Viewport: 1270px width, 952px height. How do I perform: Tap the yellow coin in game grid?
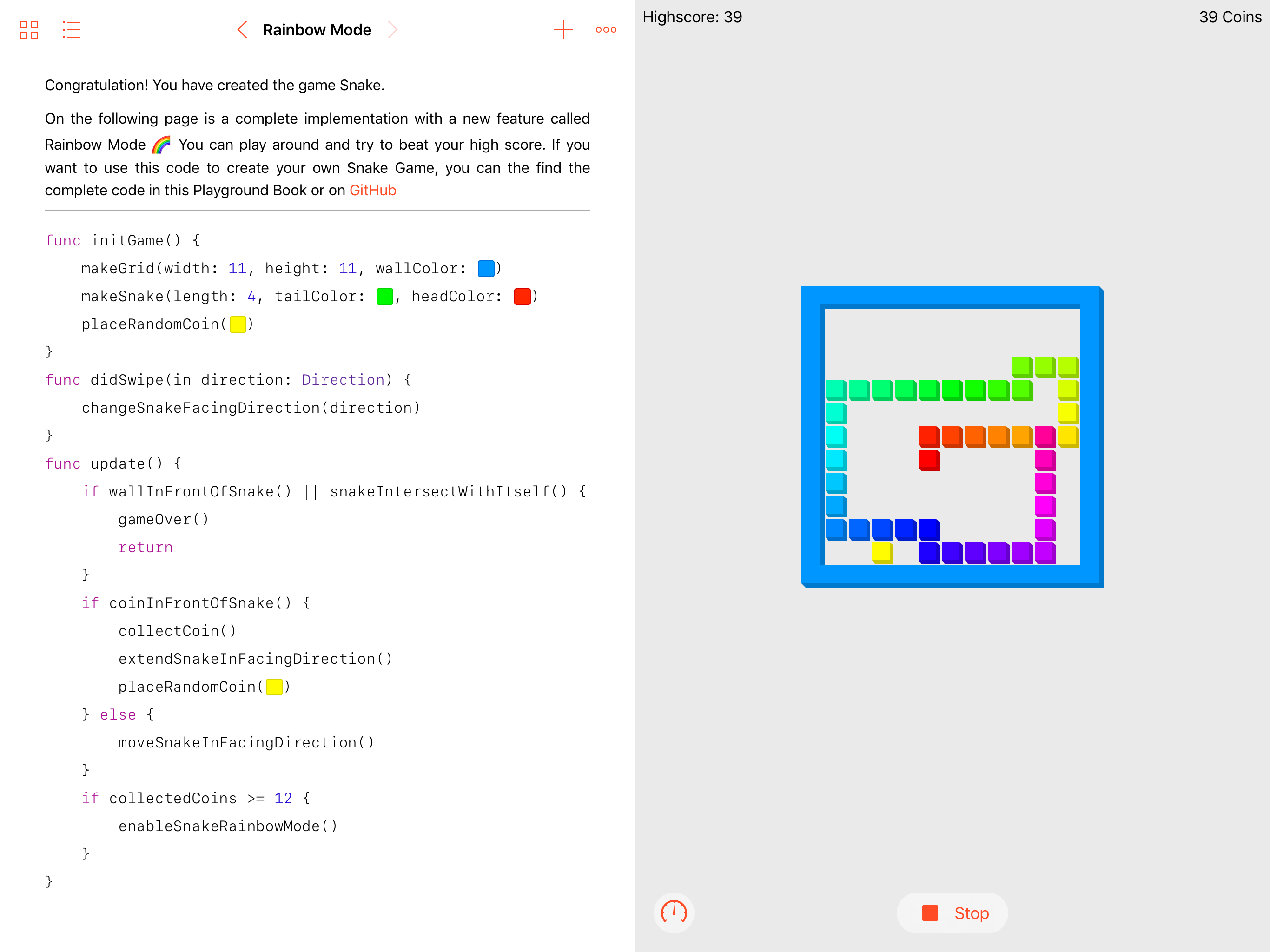(x=881, y=552)
